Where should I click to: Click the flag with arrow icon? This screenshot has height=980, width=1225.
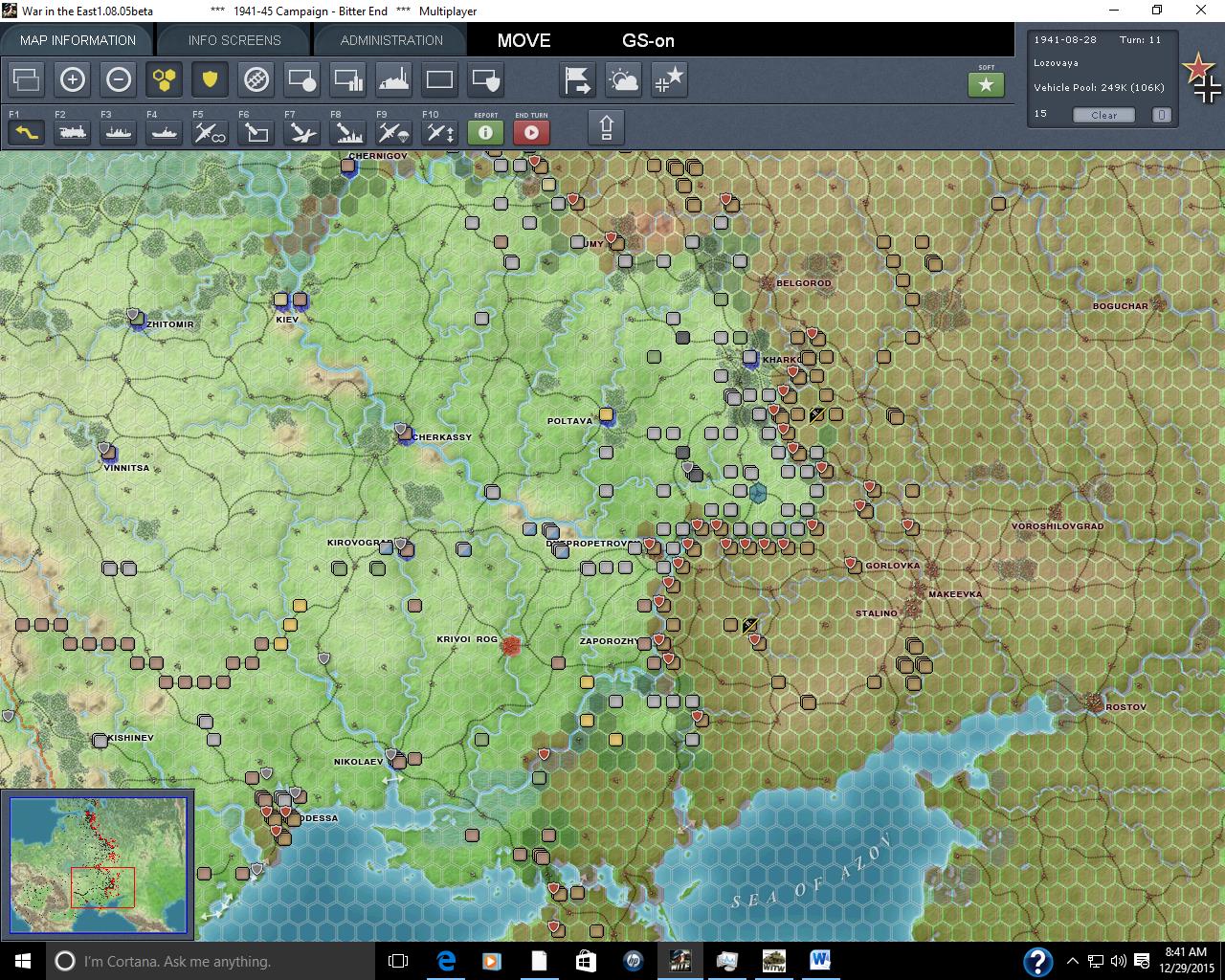(578, 79)
